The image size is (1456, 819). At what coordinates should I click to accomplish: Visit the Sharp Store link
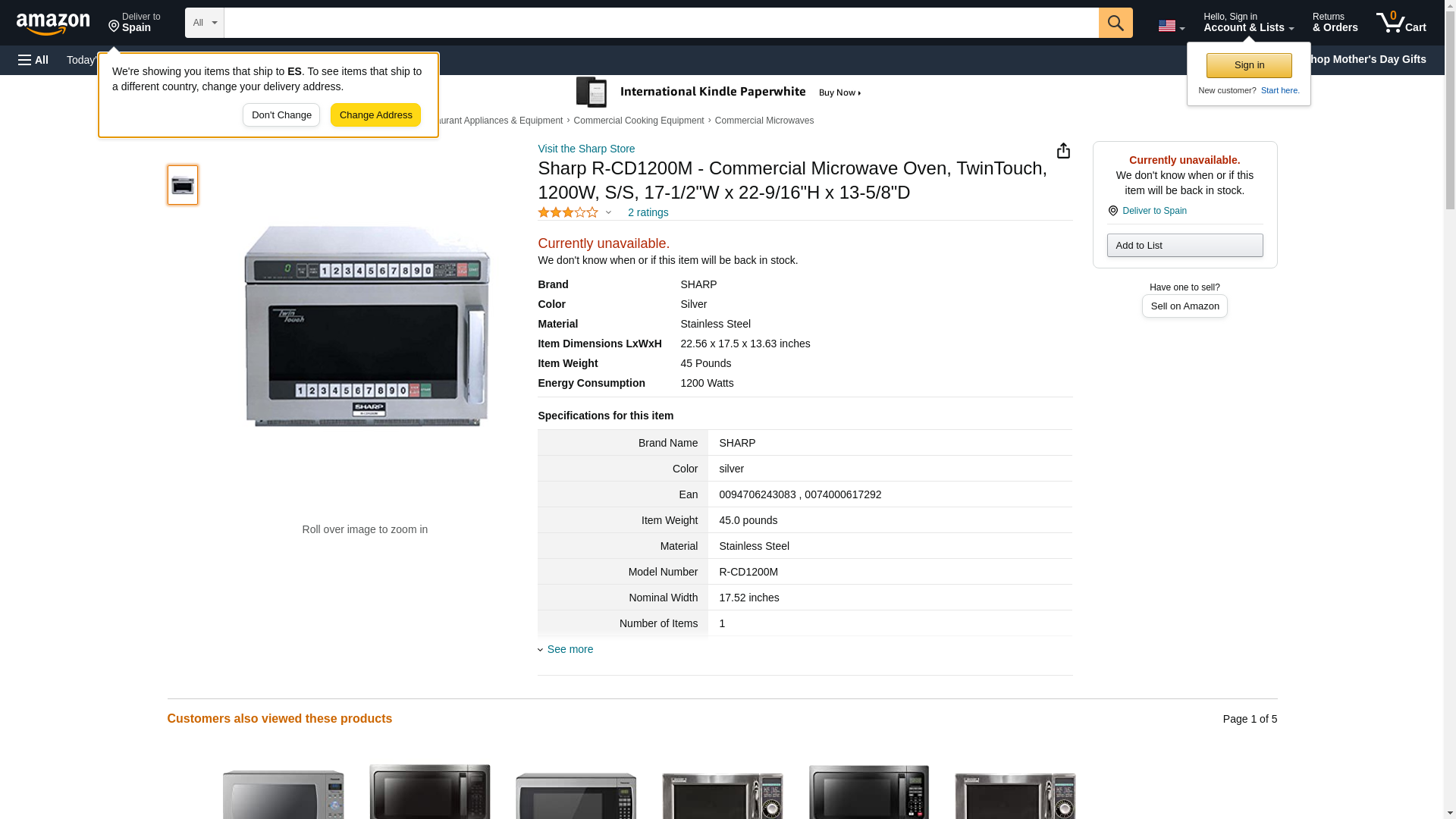586,149
